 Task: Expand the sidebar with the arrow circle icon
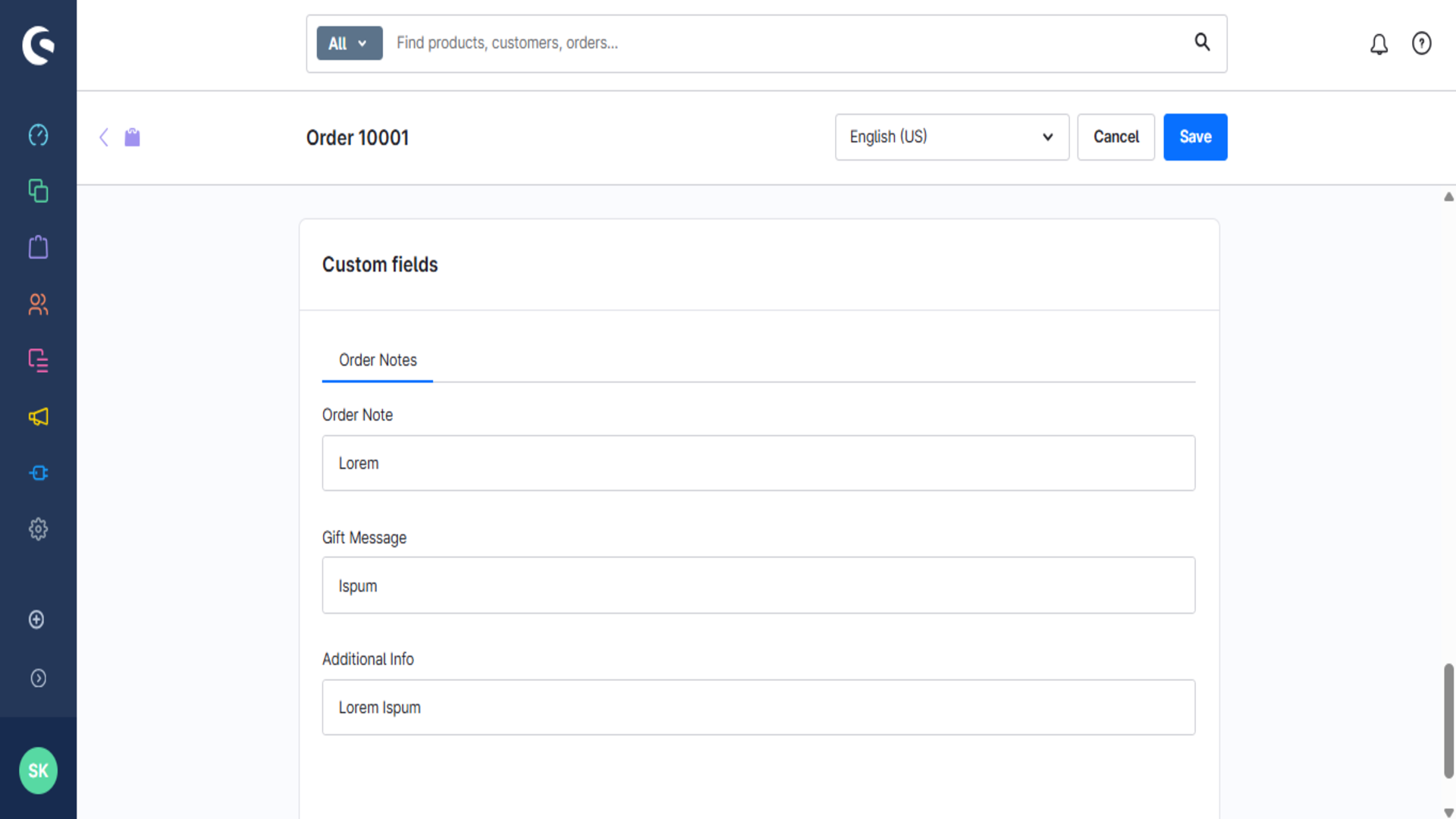[38, 678]
